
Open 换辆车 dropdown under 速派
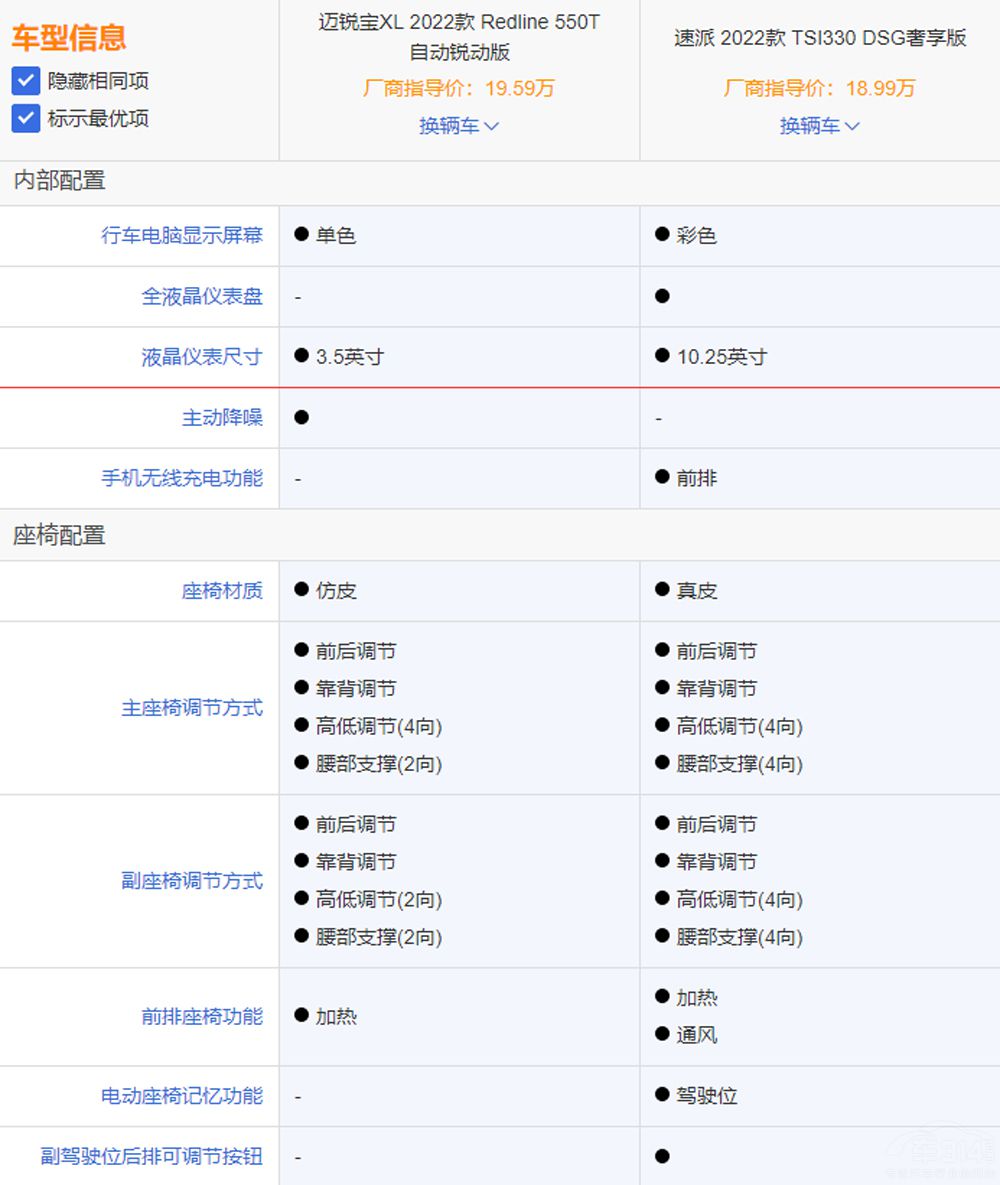(820, 126)
